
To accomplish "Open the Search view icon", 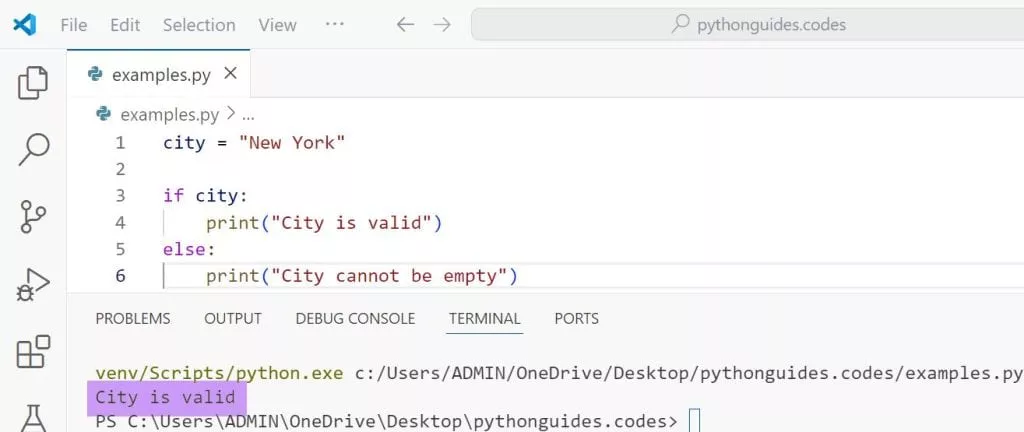I will click(x=33, y=149).
